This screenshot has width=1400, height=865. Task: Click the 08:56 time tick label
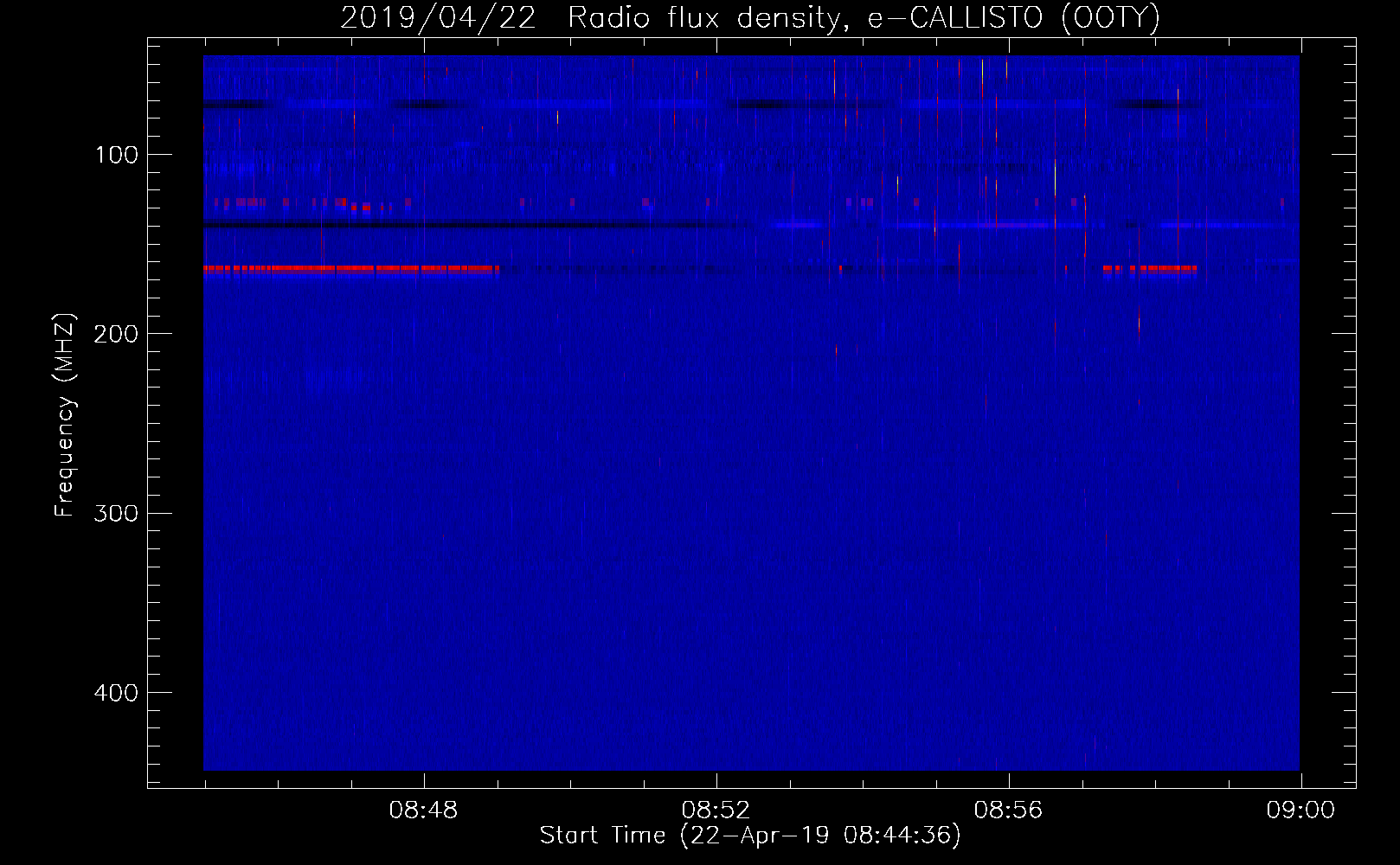coord(1008,811)
